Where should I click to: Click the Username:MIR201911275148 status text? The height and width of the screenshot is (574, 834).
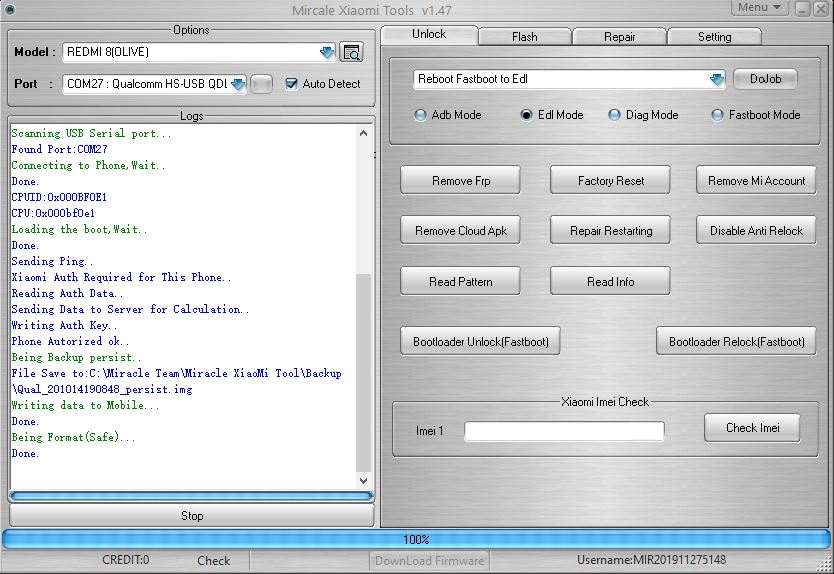tap(651, 560)
